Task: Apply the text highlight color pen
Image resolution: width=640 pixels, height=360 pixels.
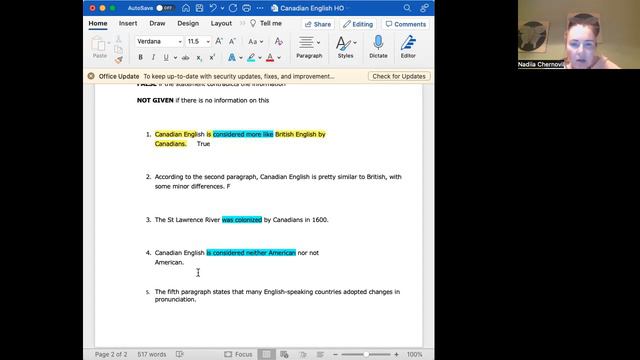Action: (251, 58)
